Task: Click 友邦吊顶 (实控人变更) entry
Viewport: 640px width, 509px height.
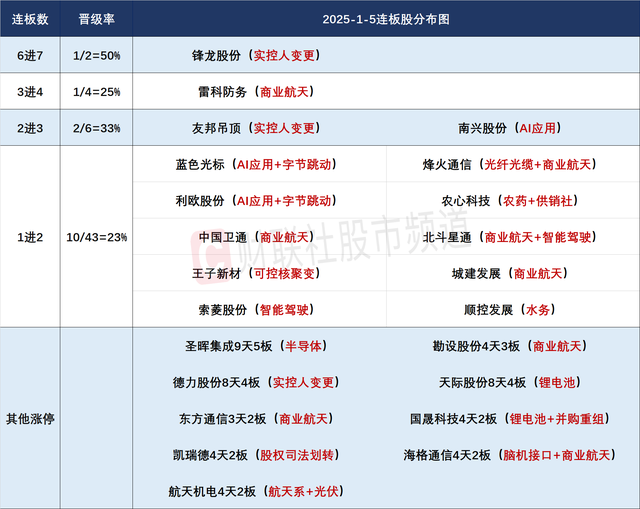Action: pyautogui.click(x=256, y=128)
